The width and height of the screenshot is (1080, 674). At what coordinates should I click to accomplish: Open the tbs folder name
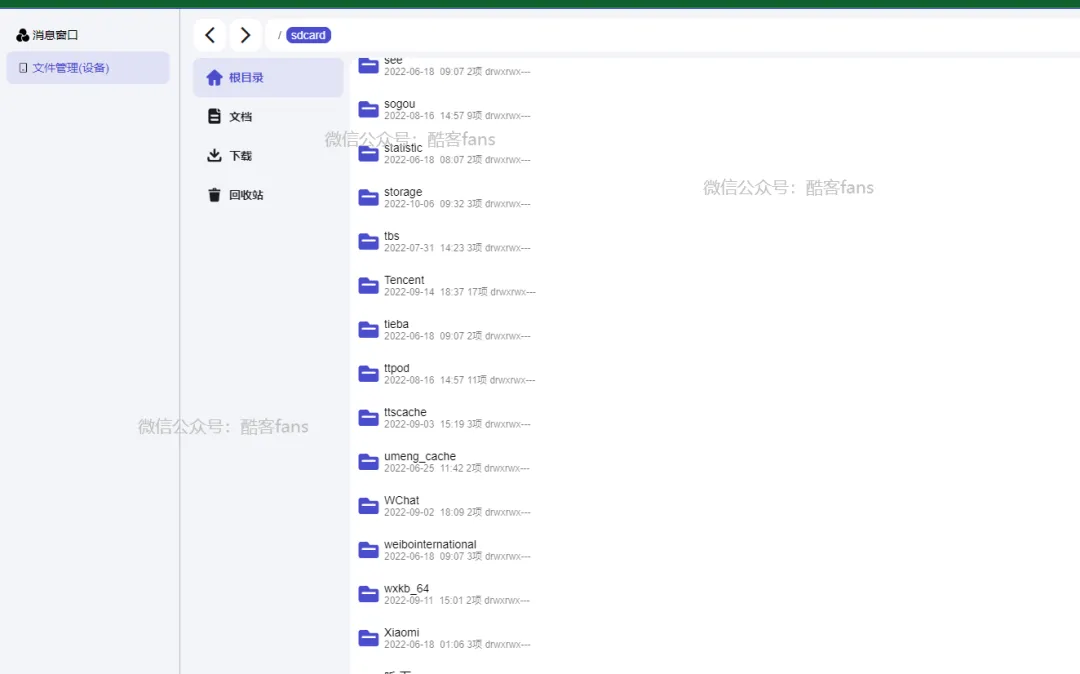(x=391, y=236)
